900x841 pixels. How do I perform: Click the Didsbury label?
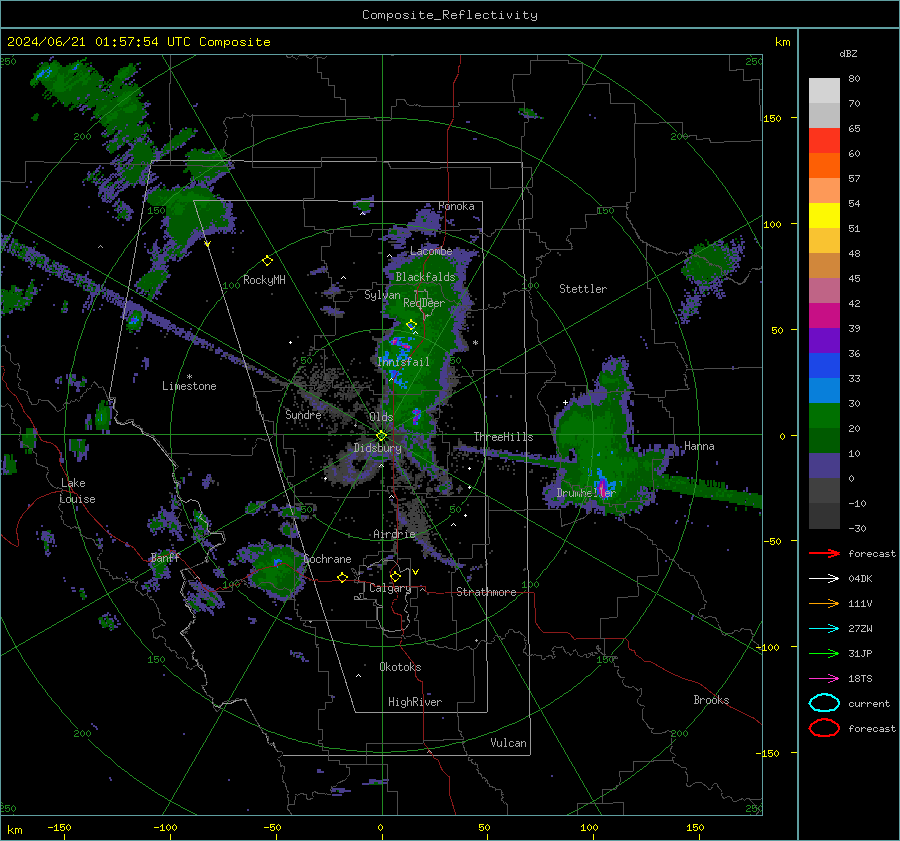[x=377, y=448]
